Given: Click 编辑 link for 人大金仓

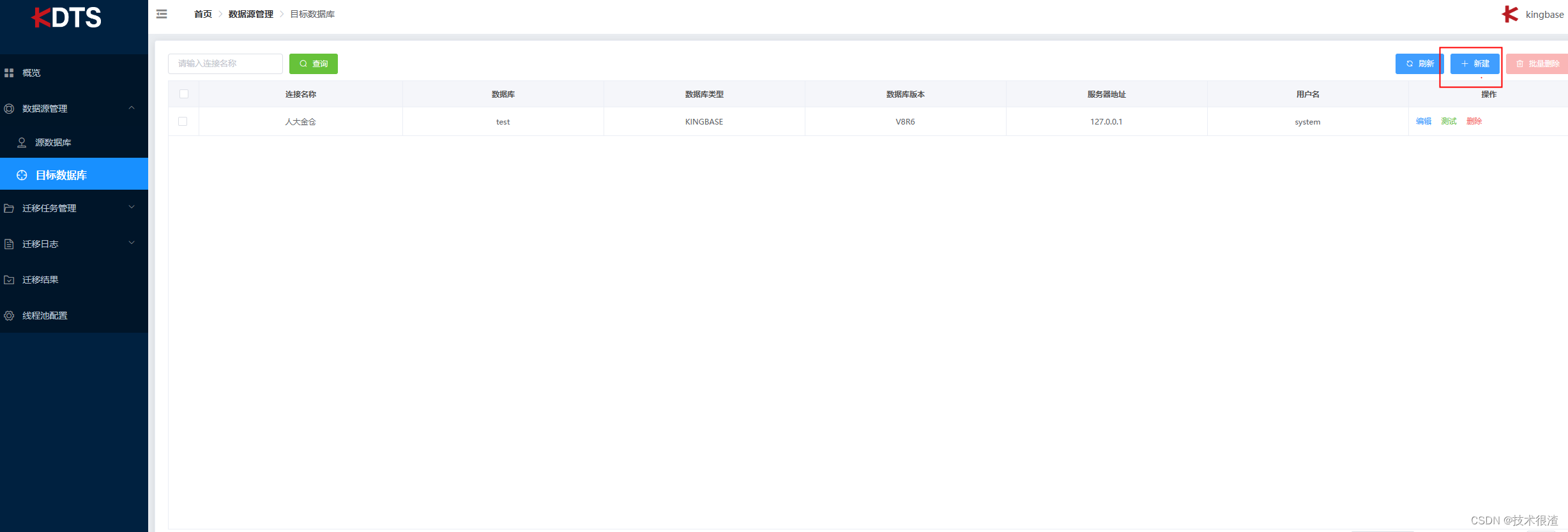Looking at the screenshot, I should pos(1424,121).
